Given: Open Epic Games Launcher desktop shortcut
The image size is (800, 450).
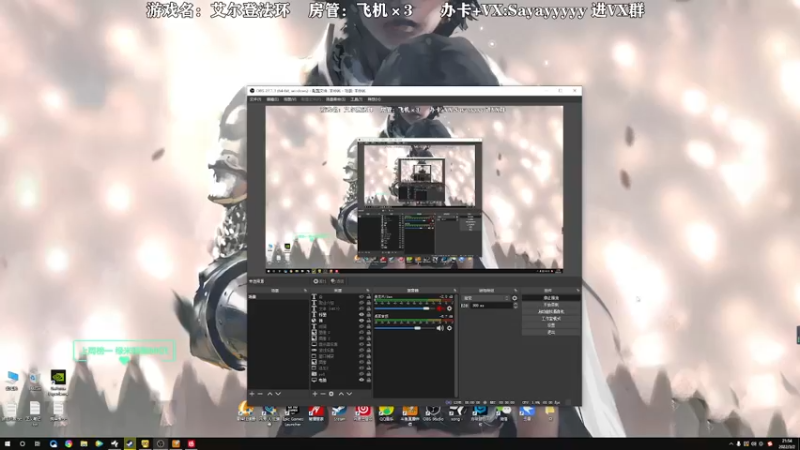Looking at the screenshot, I should 292,415.
